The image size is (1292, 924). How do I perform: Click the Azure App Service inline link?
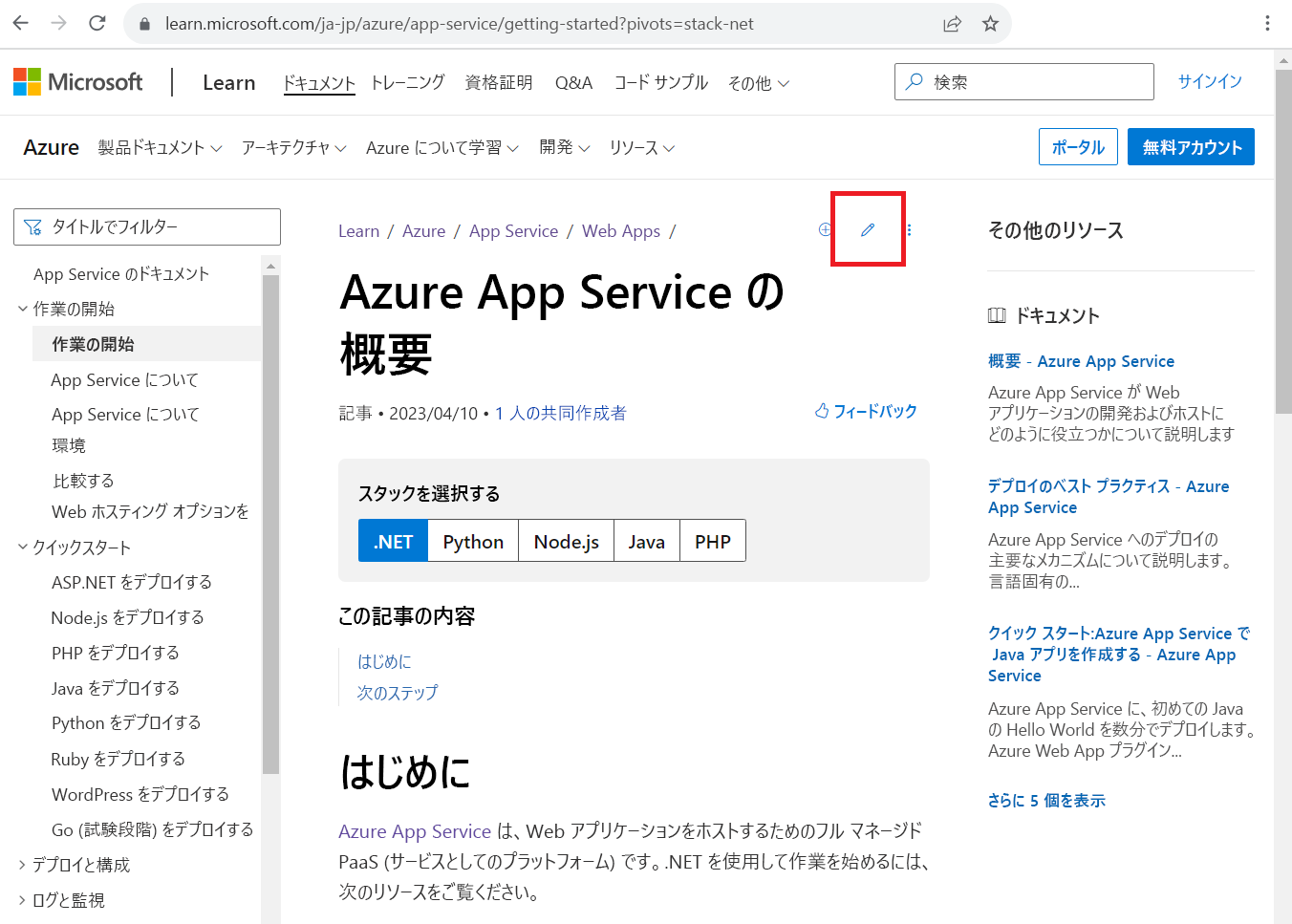click(415, 831)
